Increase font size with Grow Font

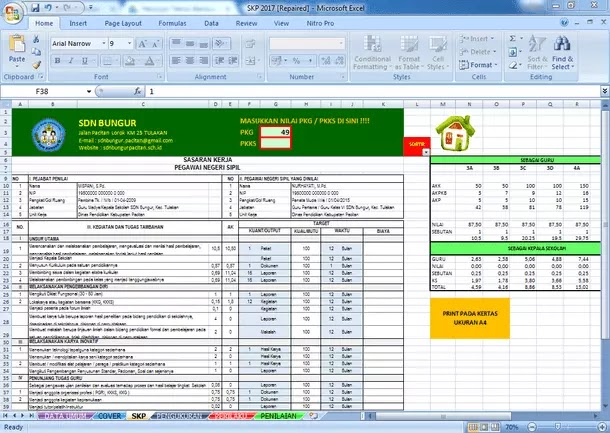point(142,44)
